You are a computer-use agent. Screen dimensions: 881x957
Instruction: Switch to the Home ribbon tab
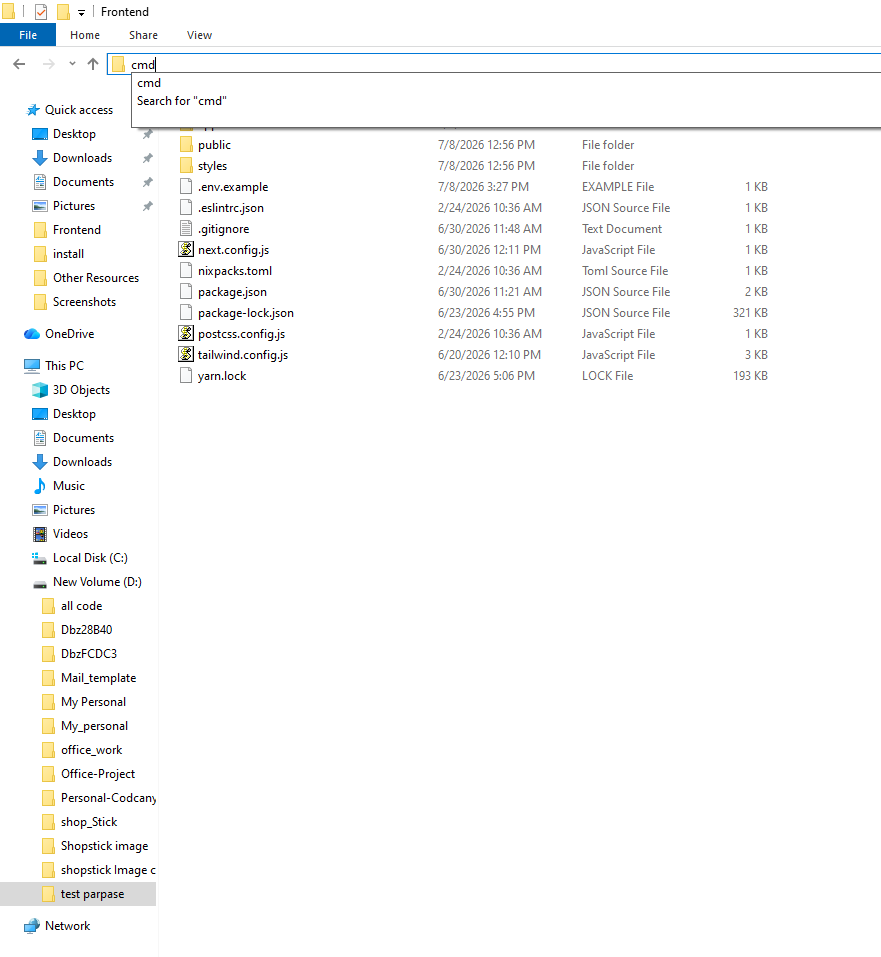coord(85,35)
